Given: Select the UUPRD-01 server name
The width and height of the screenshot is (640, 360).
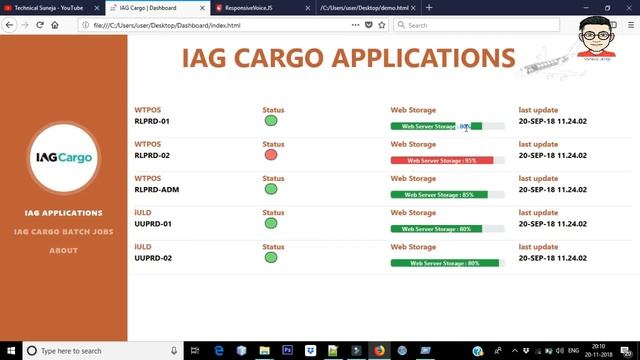Looking at the screenshot, I should (153, 224).
